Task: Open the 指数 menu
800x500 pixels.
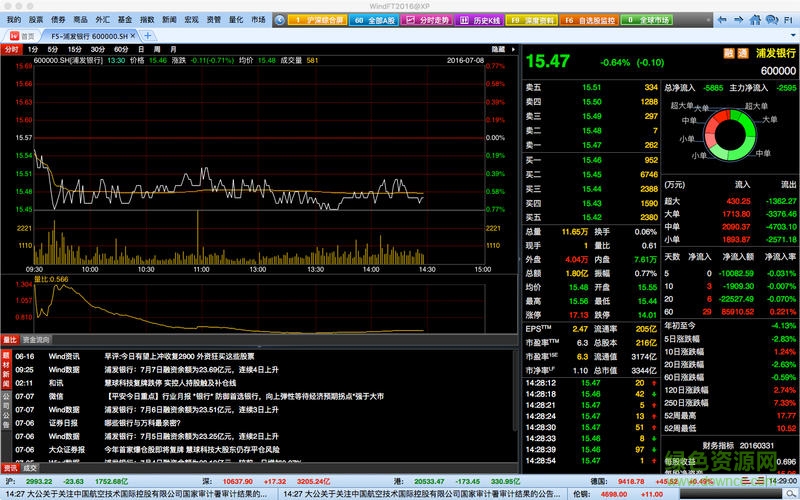Action: [147, 19]
